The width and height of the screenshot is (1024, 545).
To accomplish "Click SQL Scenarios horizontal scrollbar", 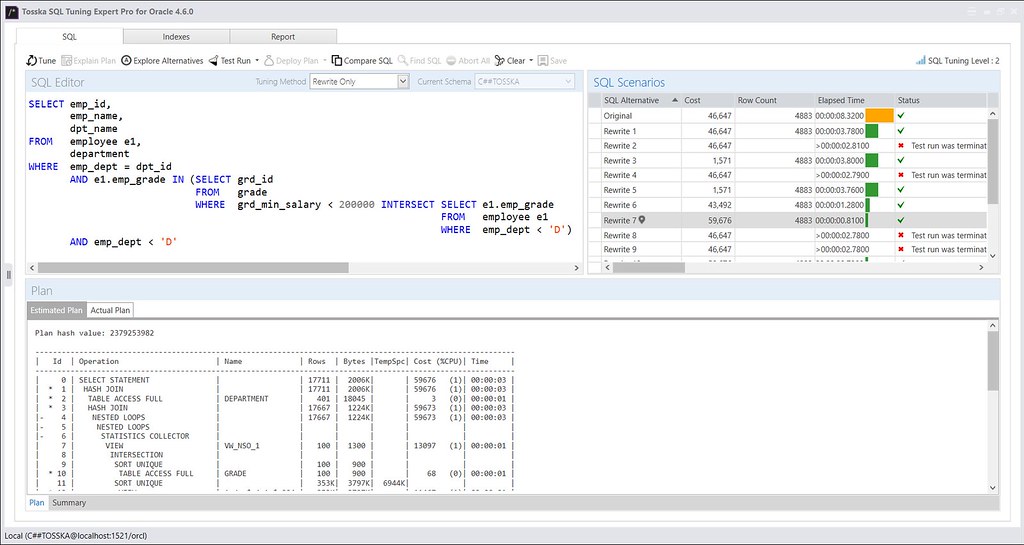I will point(648,268).
